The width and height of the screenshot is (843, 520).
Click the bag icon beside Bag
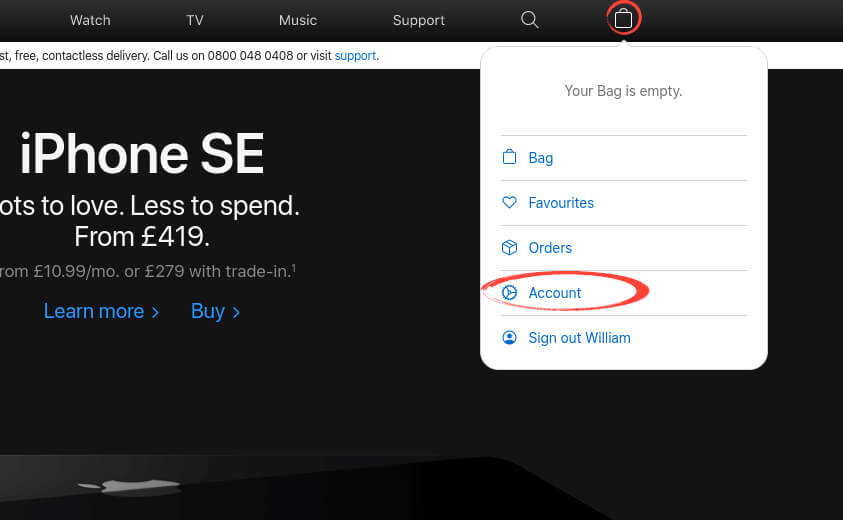509,157
